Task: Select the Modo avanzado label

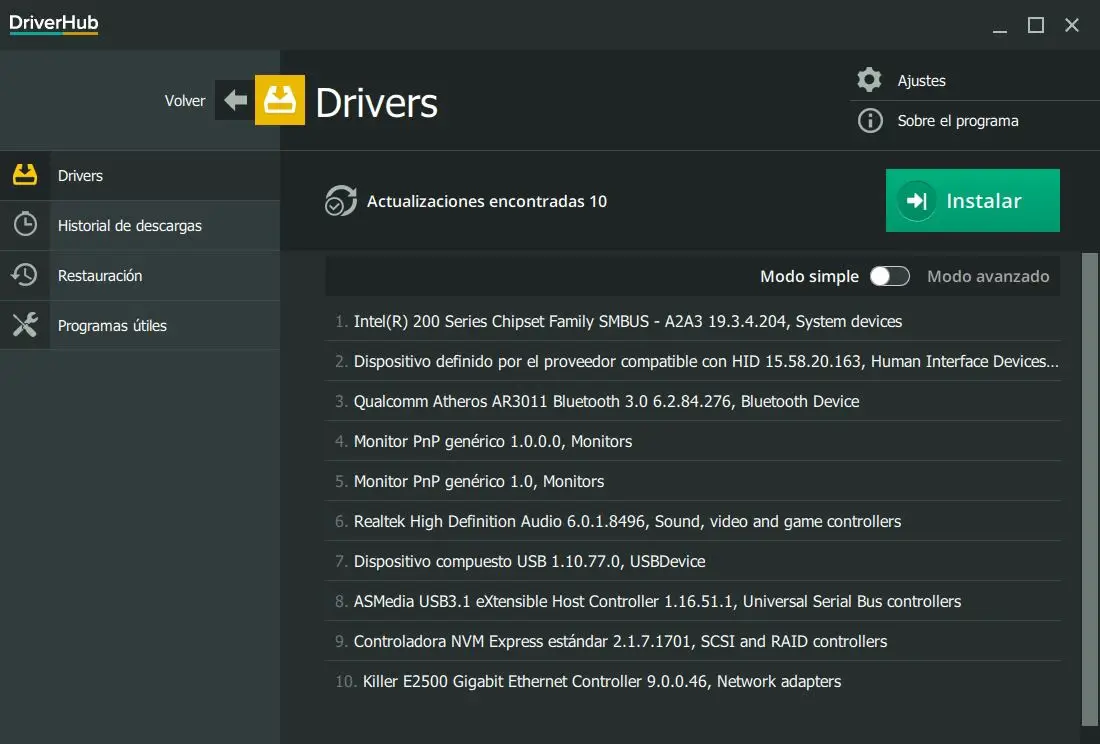Action: [988, 276]
